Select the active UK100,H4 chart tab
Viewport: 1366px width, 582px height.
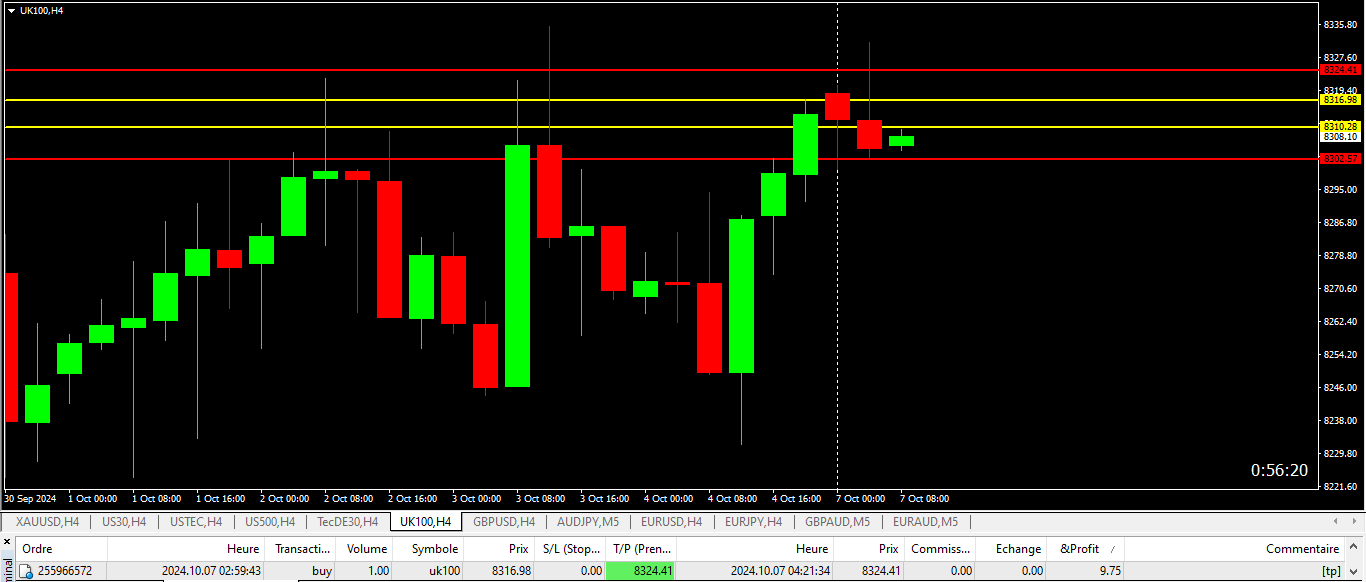click(x=425, y=522)
